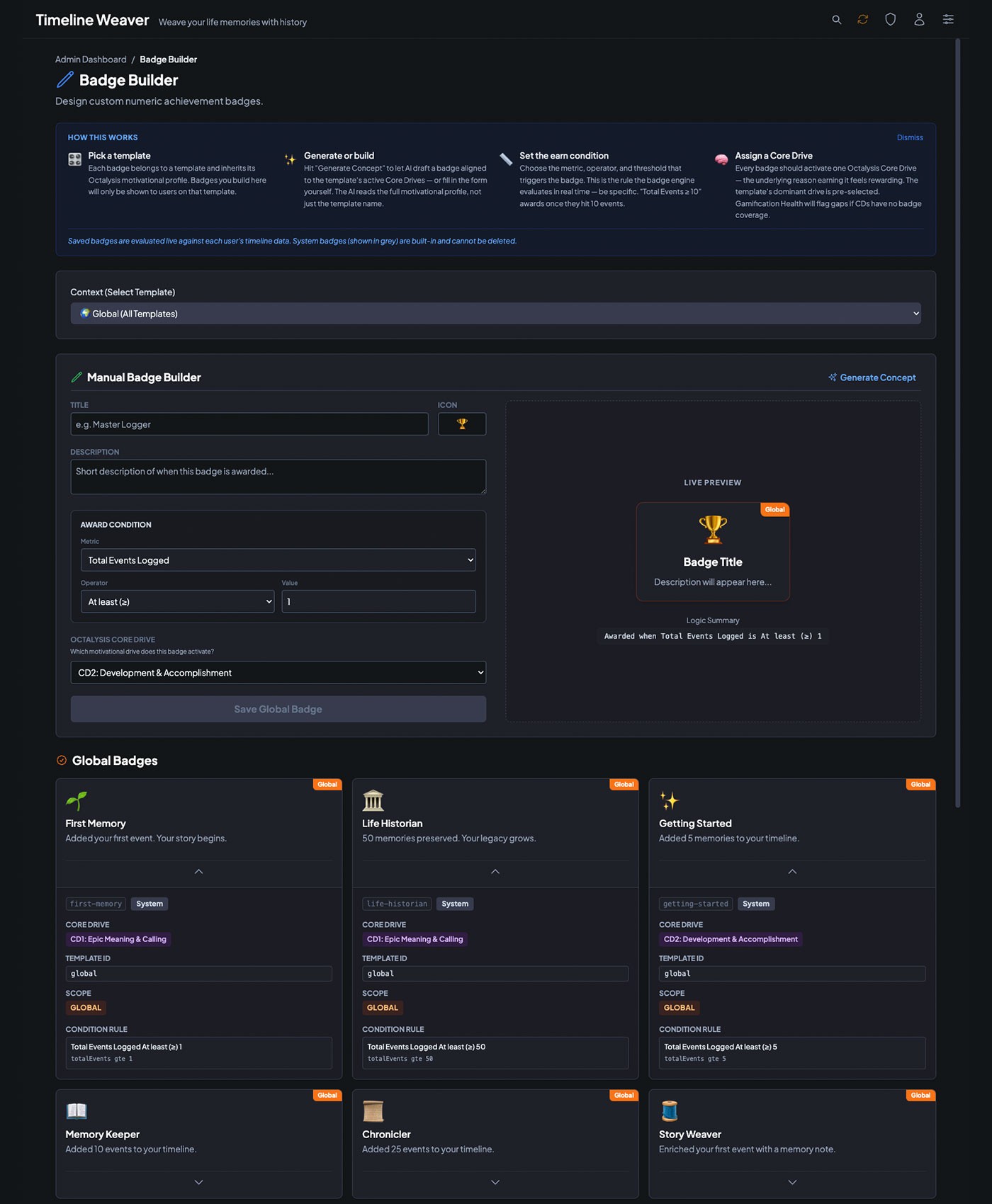This screenshot has width=992, height=1204.
Task: Open the Metric dropdown
Action: [278, 560]
